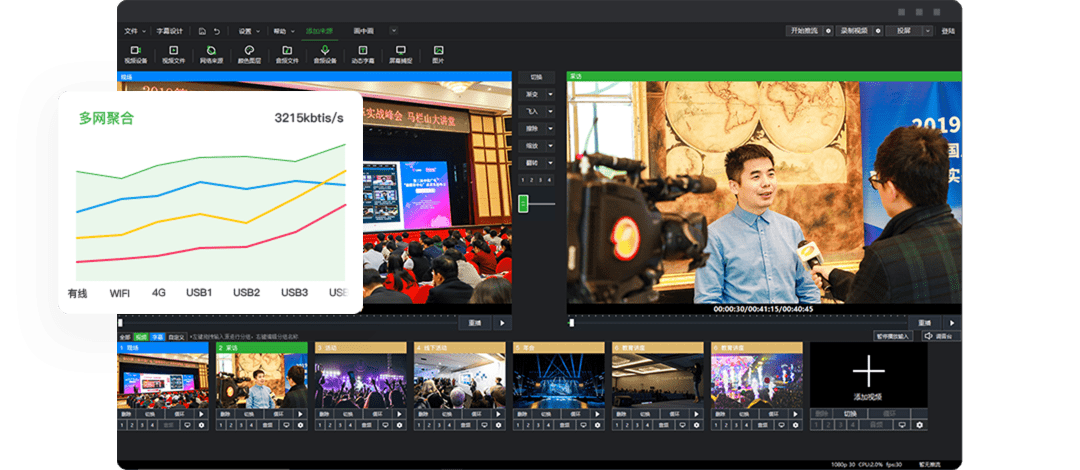Open settings gear next to 开始推流
1080x470 pixels.
click(x=828, y=31)
